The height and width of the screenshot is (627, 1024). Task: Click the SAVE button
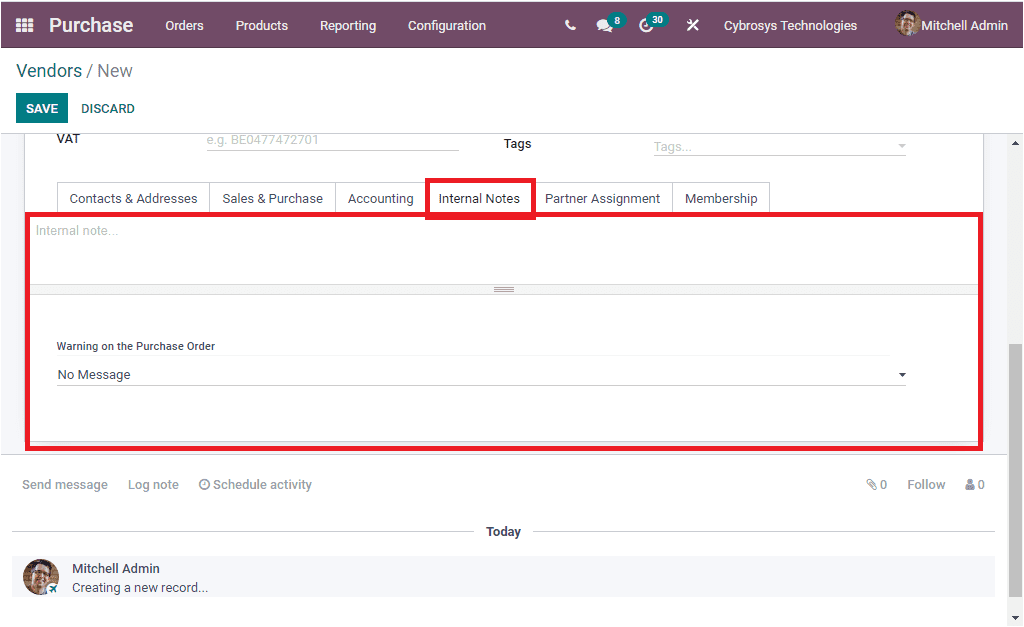(41, 108)
